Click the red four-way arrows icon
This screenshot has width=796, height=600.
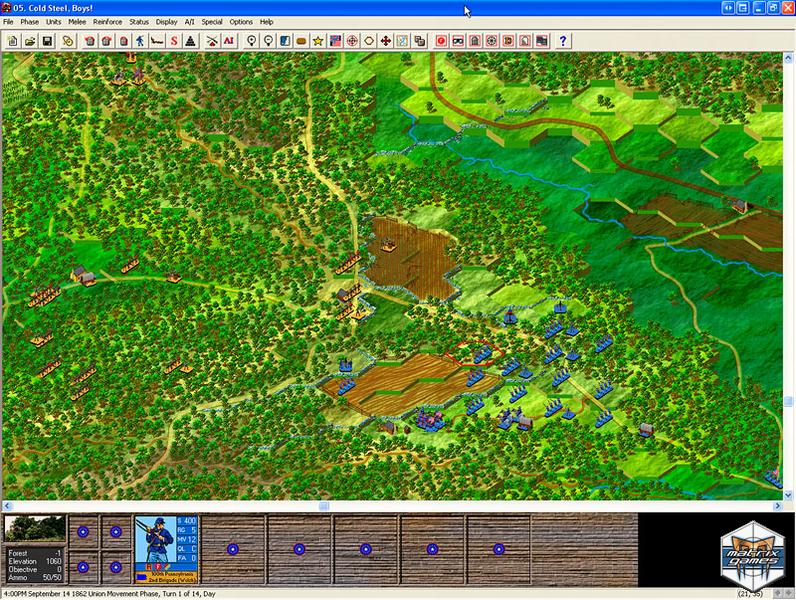(x=385, y=41)
